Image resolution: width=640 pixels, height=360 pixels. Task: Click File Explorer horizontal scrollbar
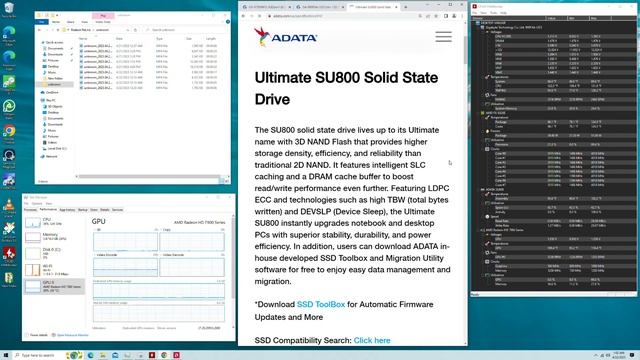(149, 177)
